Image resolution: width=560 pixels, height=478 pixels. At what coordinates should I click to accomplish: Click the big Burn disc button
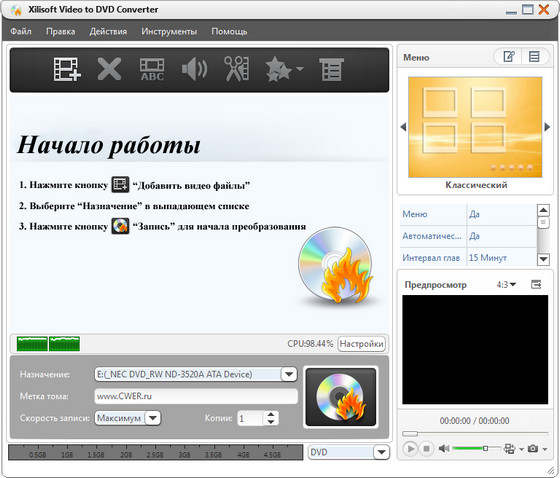341,397
